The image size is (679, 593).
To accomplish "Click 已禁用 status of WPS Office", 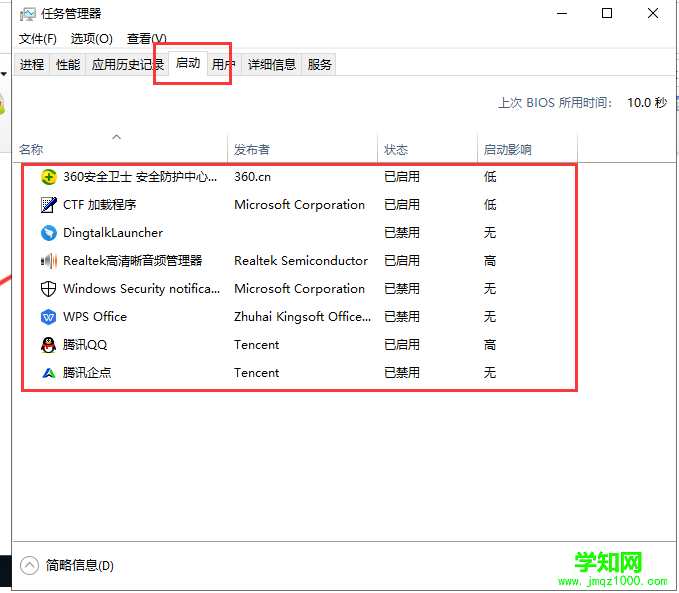I will click(x=402, y=317).
